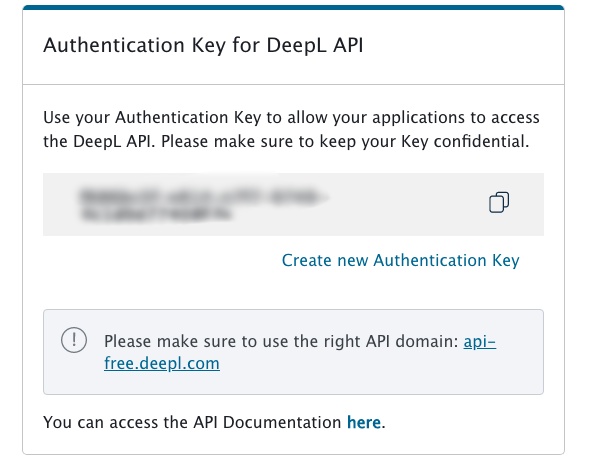Copy the authentication key with the copy icon
This screenshot has width=598, height=463.
click(x=498, y=202)
